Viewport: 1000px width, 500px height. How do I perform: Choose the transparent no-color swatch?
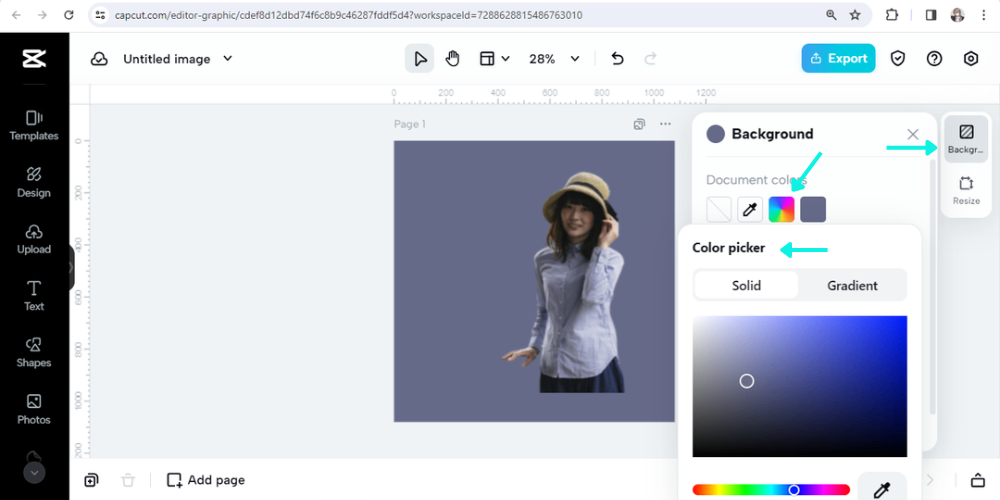tap(719, 209)
